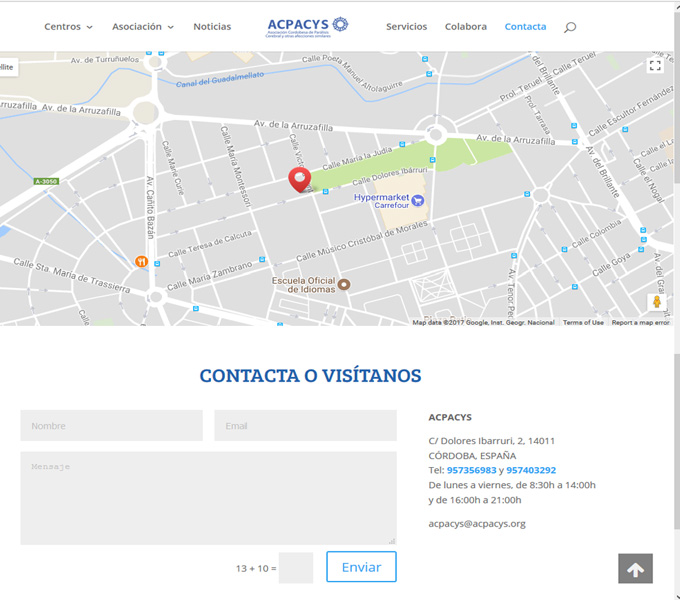
Task: Click the Calle Teresa de Calcuta label
Action: coord(210,244)
